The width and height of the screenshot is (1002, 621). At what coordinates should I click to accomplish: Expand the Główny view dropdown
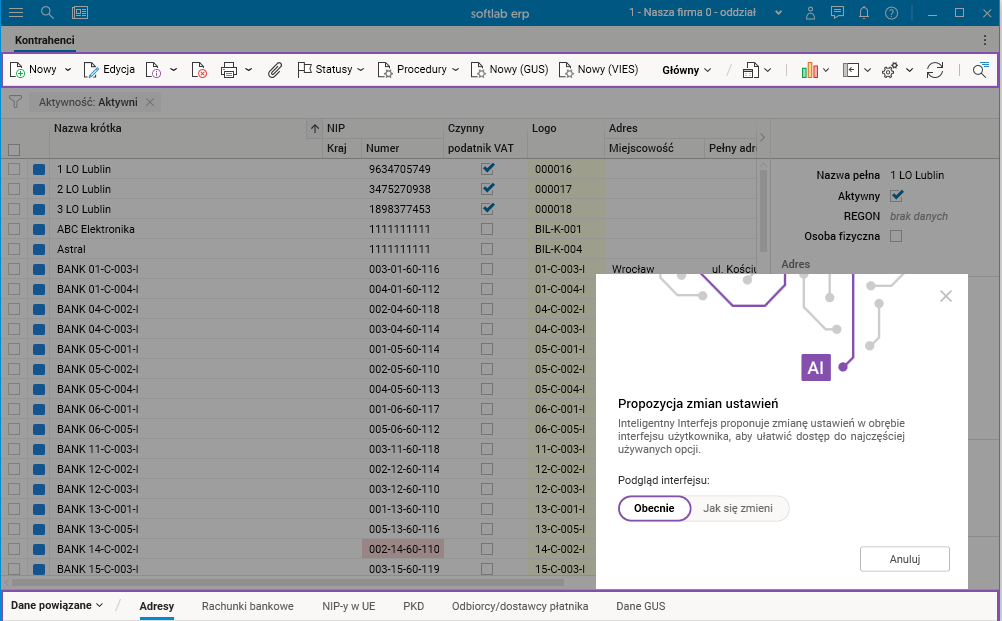687,70
